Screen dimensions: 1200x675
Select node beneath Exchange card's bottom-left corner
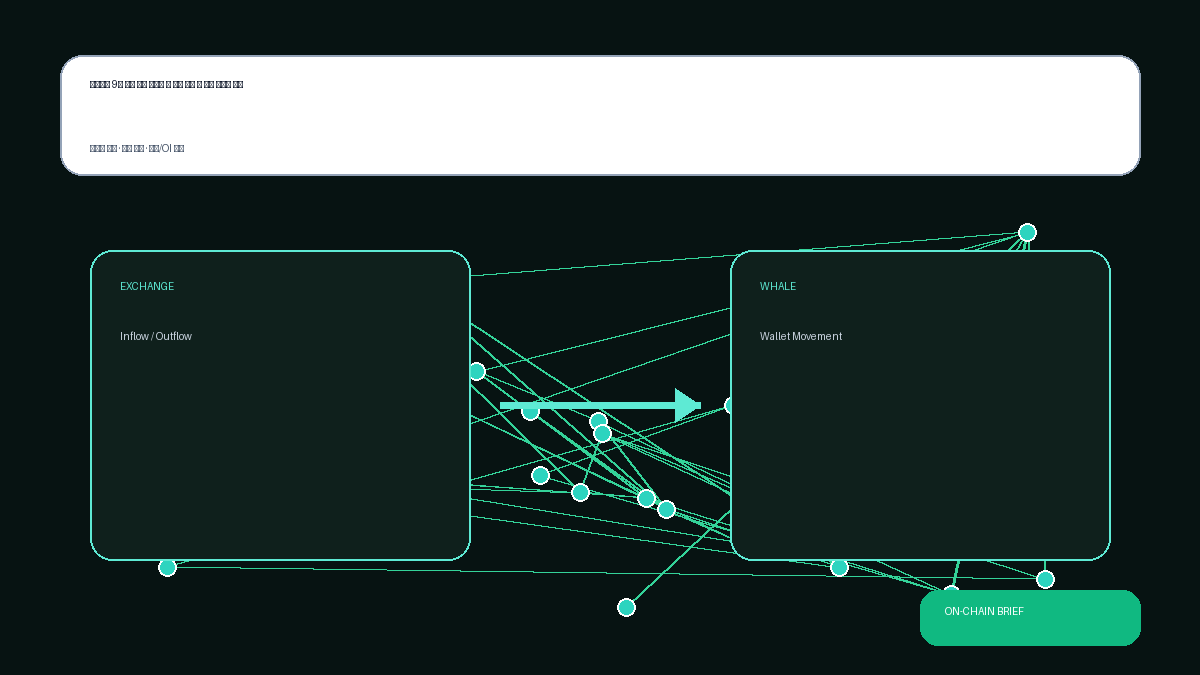coord(167,567)
